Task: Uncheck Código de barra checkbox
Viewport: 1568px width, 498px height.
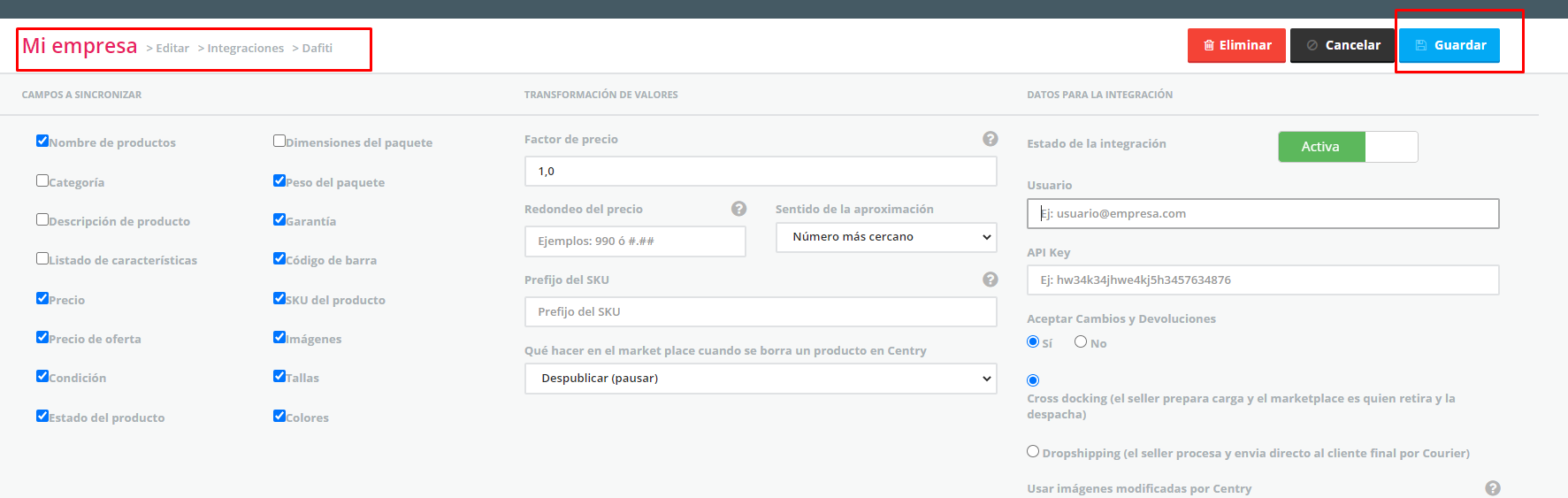Action: tap(279, 258)
